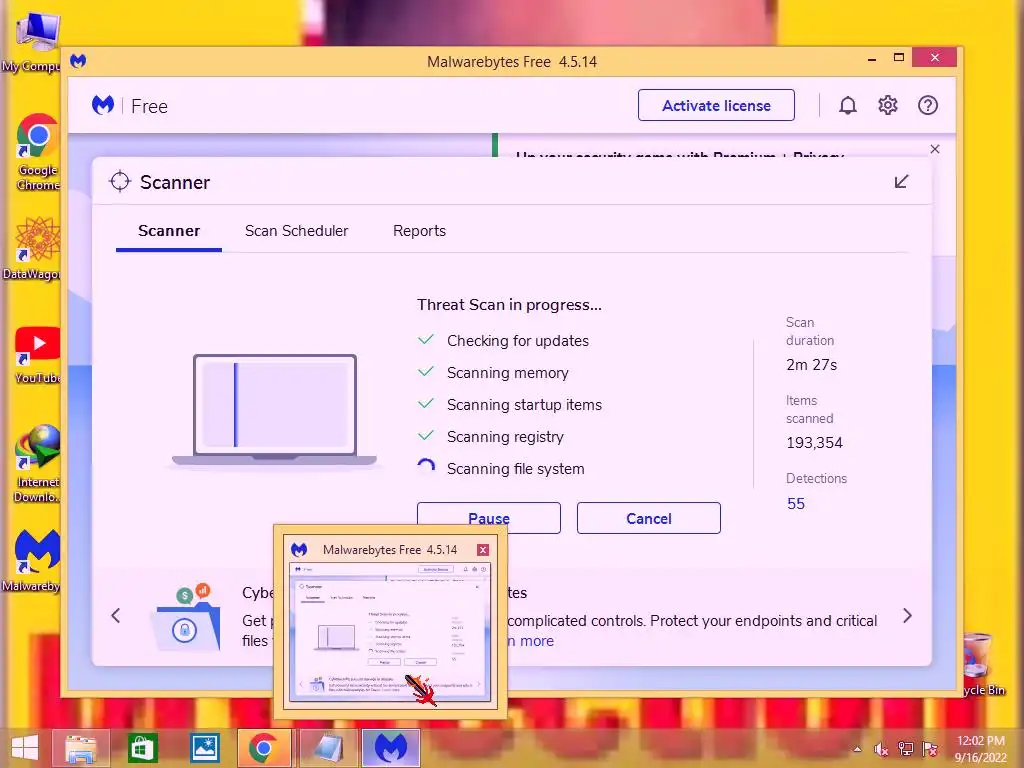Close the Malwarebytes taskbar preview

click(483, 550)
